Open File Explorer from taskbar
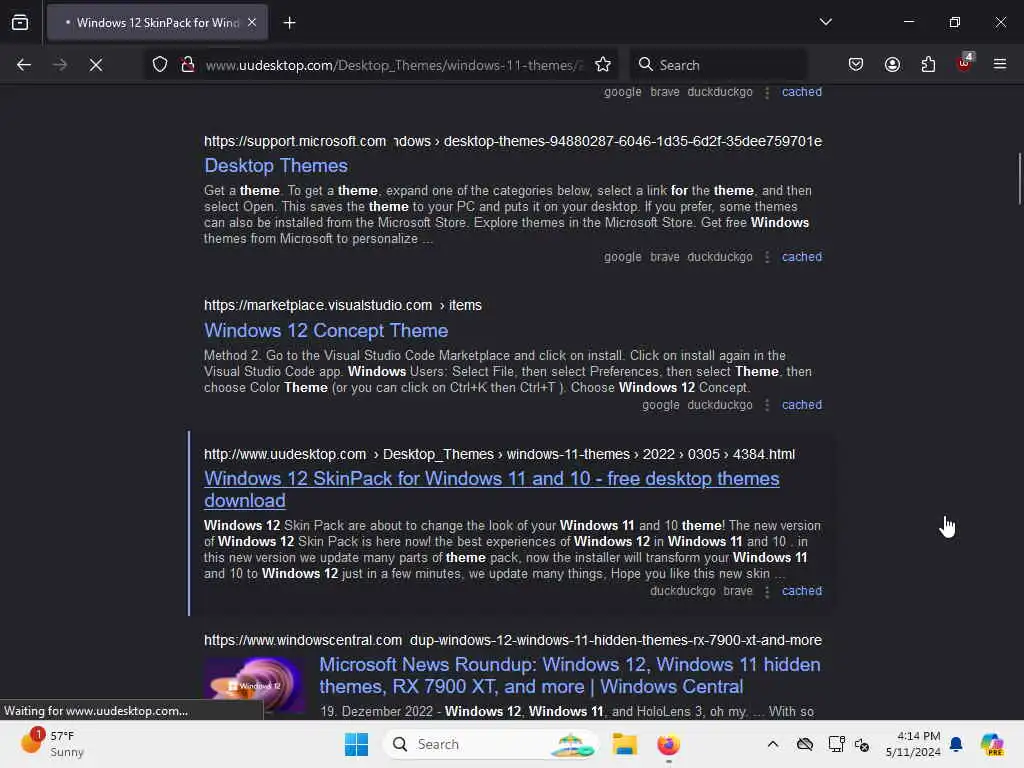This screenshot has height=768, width=1024. [624, 744]
